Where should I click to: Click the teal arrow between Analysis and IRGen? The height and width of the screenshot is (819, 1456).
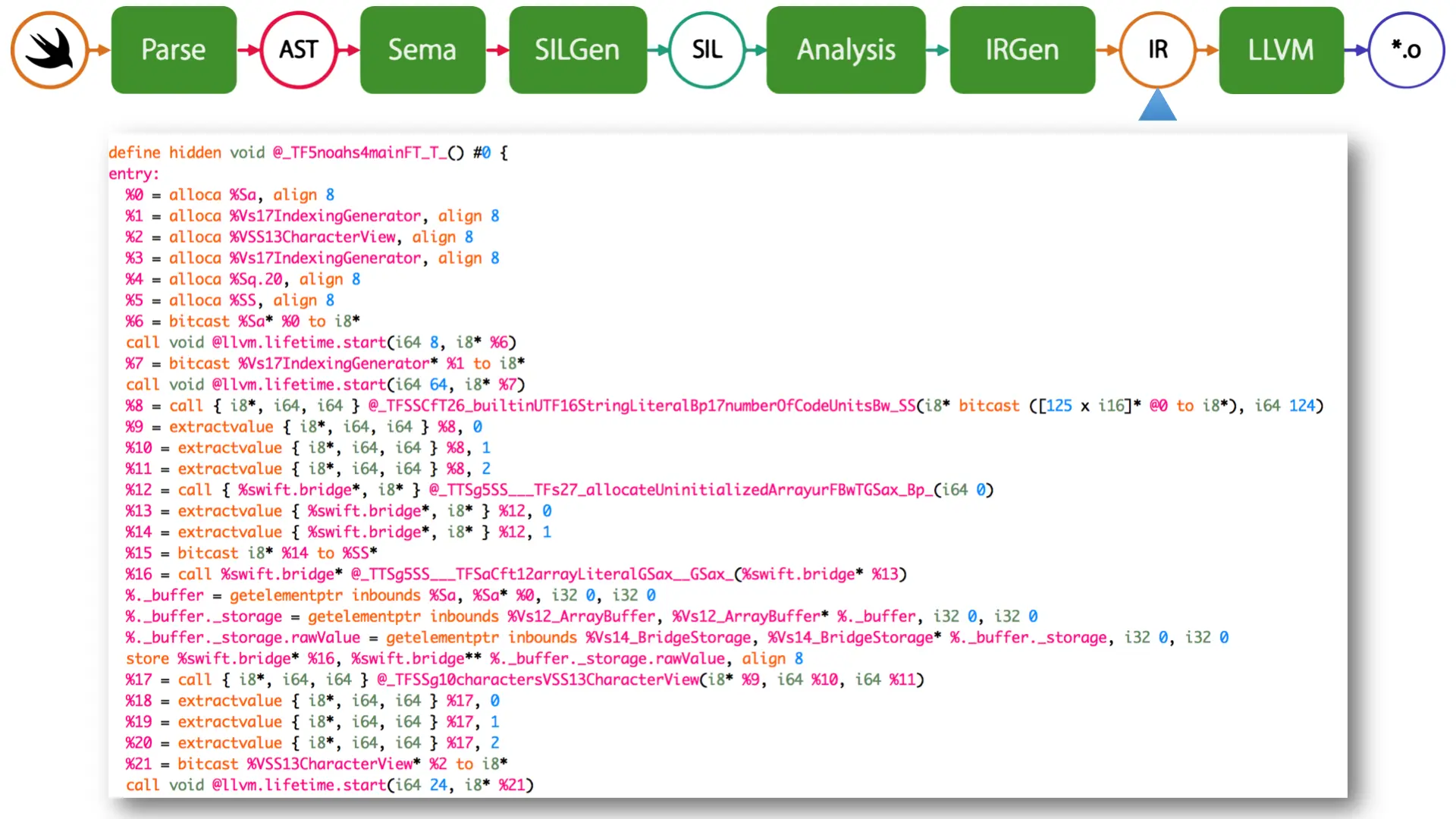point(937,50)
